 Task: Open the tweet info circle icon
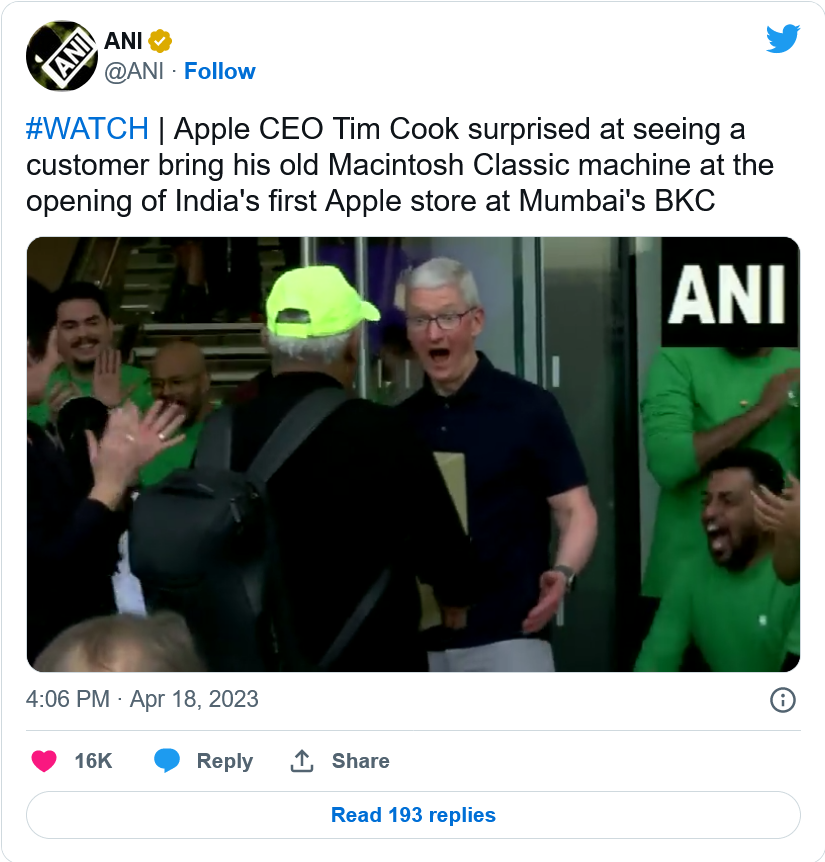coord(783,700)
